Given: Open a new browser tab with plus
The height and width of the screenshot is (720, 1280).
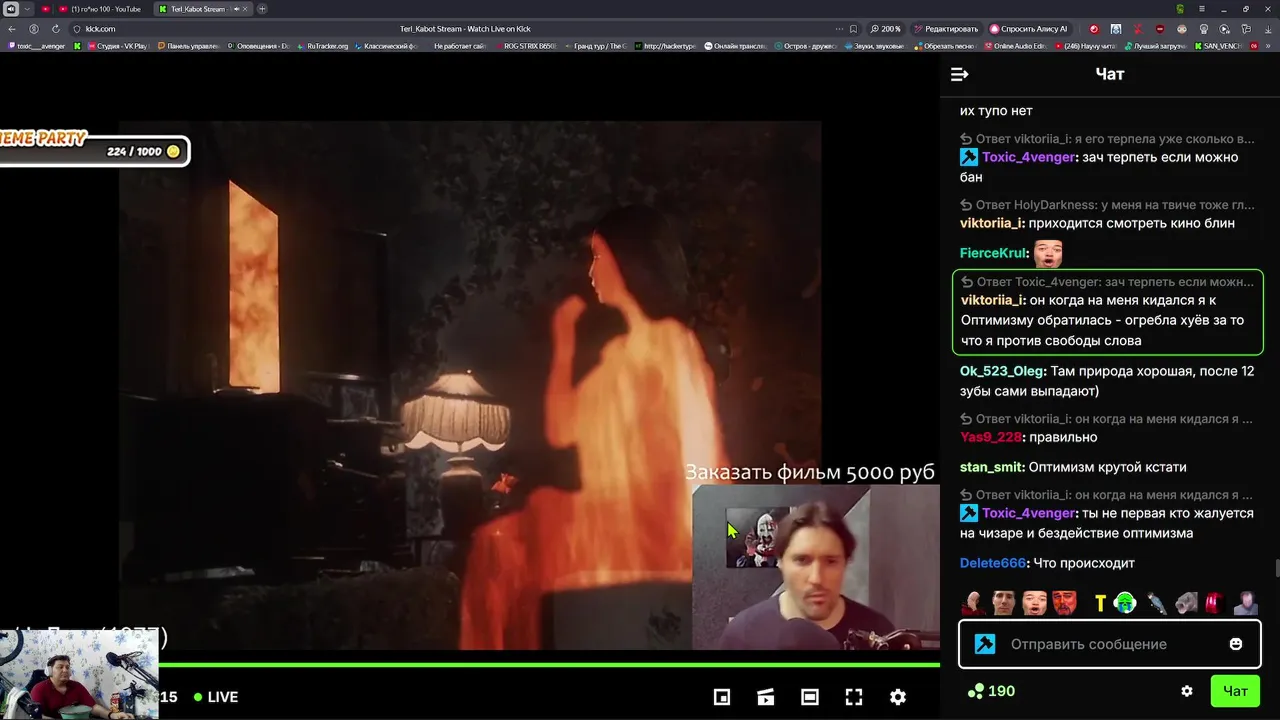Looking at the screenshot, I should 262,9.
